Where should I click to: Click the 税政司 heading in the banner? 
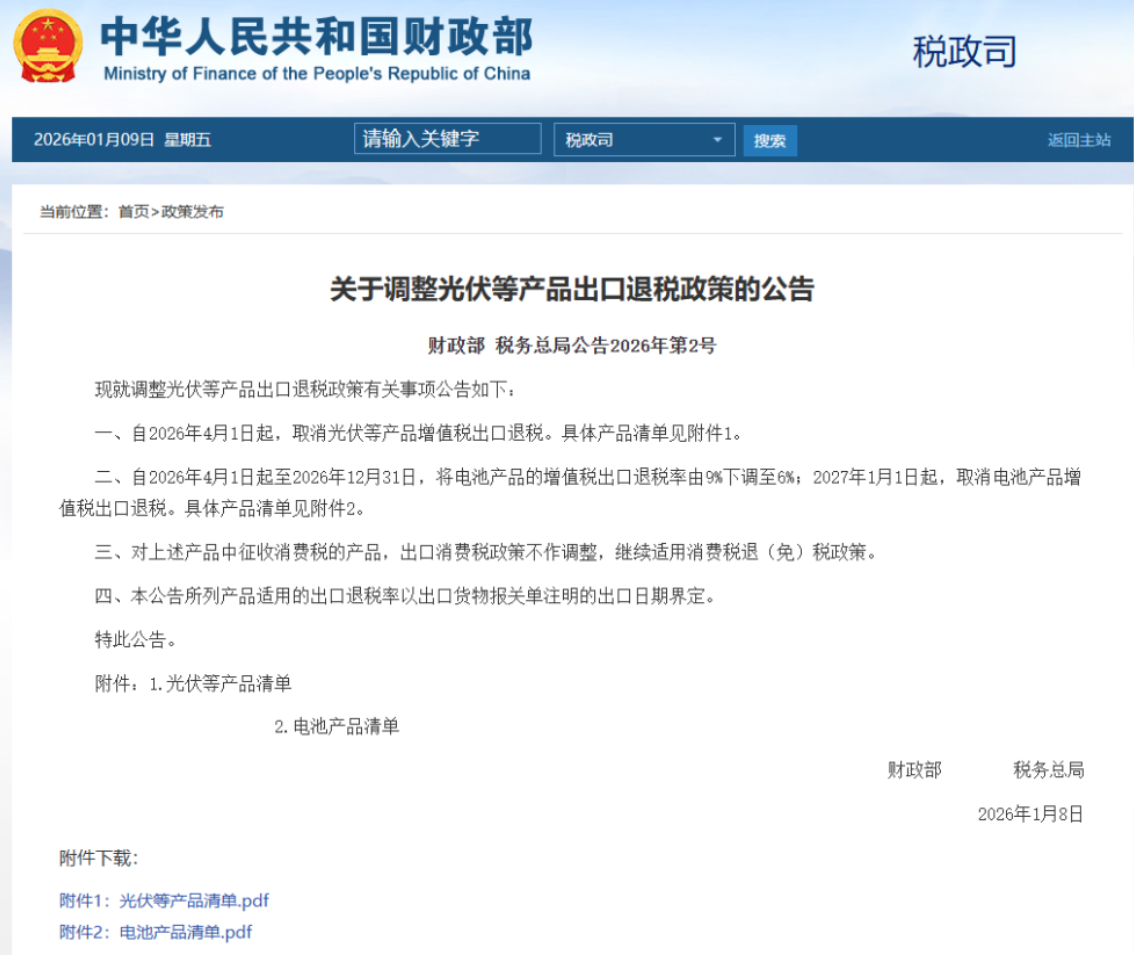[x=964, y=52]
